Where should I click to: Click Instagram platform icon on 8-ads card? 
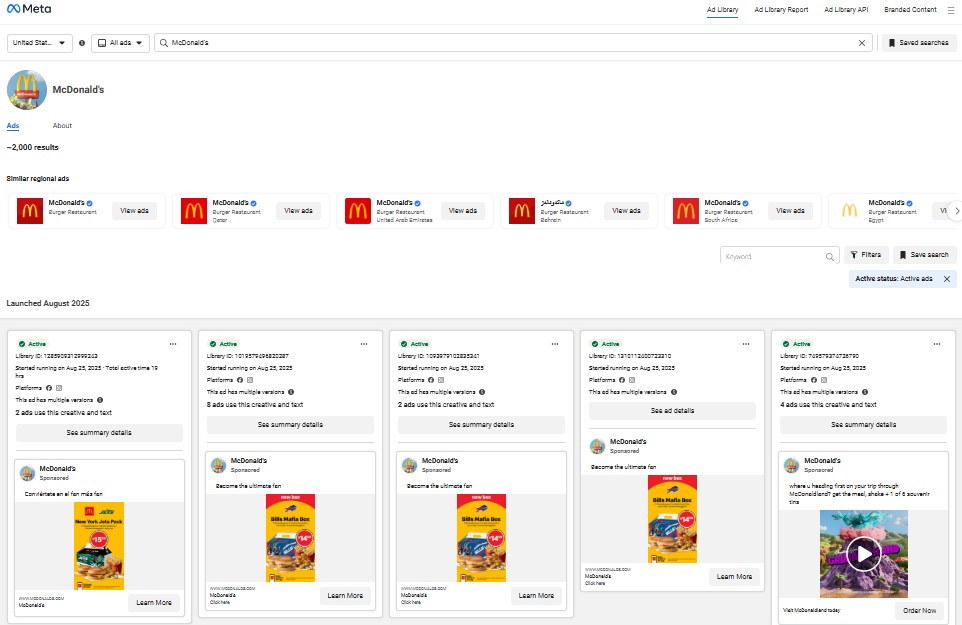[250, 380]
